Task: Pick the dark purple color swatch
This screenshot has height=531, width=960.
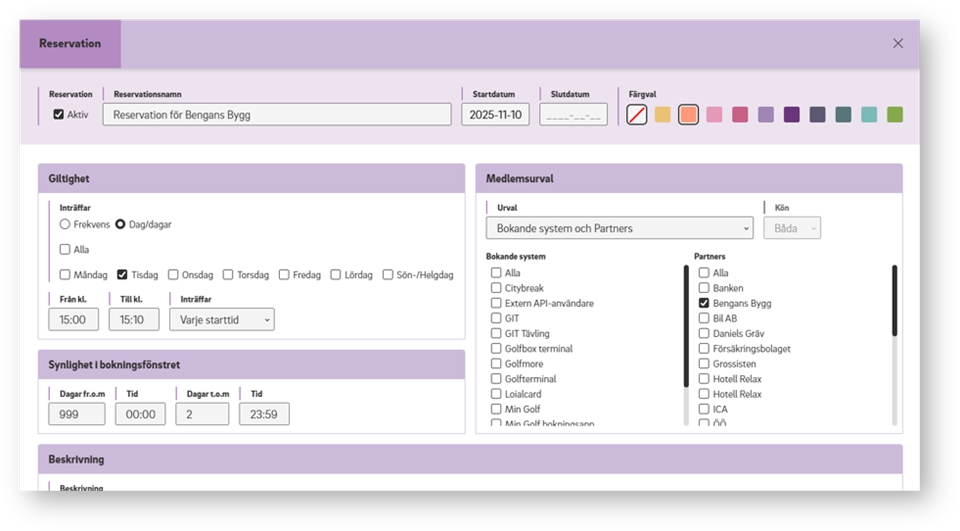Action: 791,115
